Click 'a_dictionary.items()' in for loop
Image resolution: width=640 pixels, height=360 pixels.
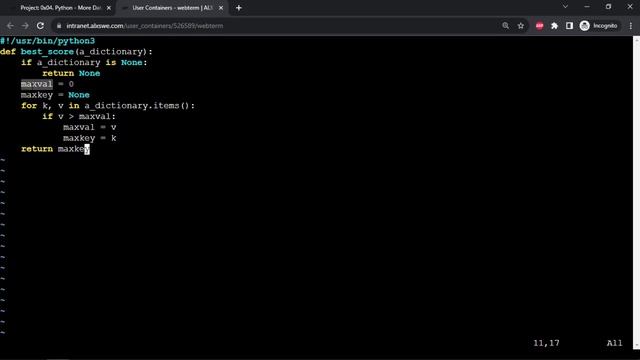[137, 106]
